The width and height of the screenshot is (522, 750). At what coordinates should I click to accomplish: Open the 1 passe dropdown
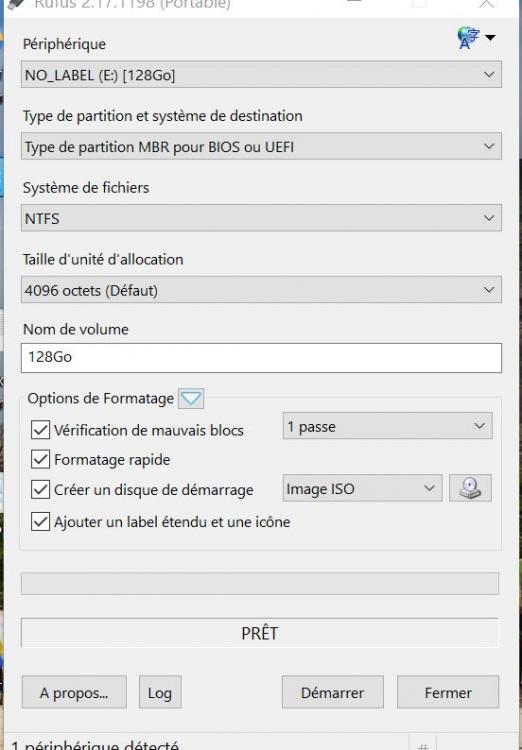click(x=388, y=426)
